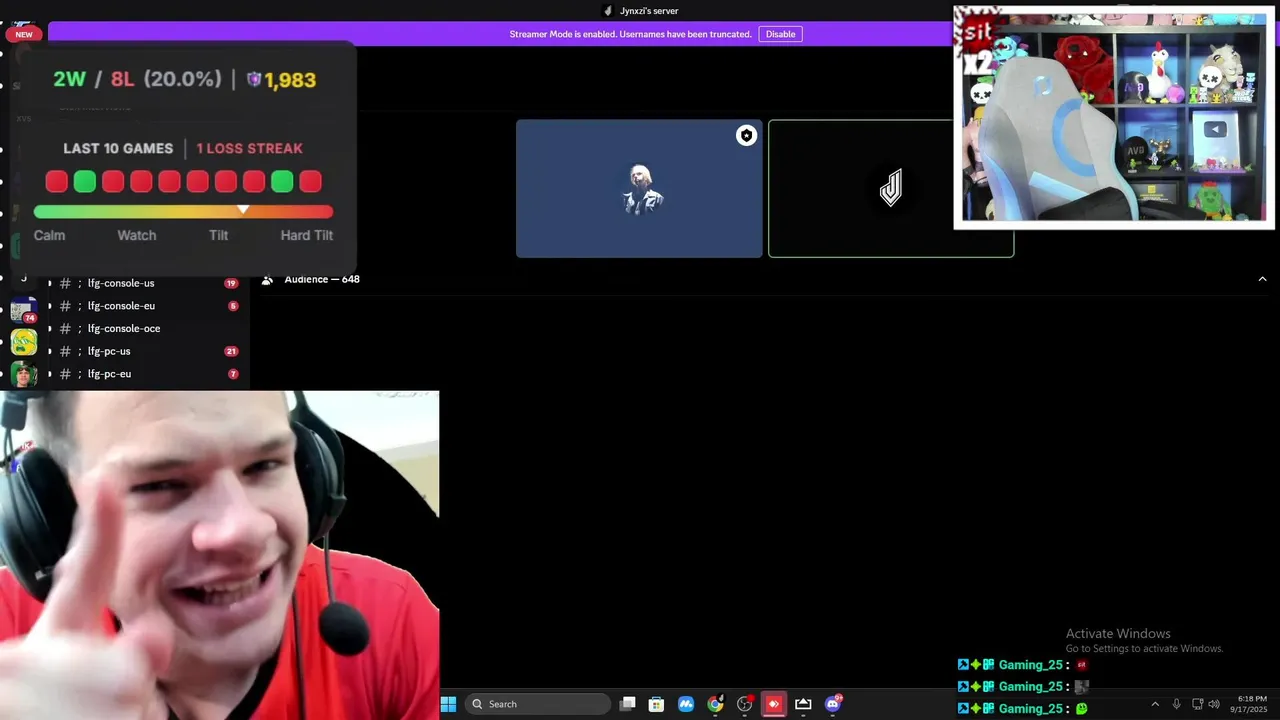Screen dimensions: 1280x720
Task: Select the stage speaker tile with white logo
Action: pos(890,189)
